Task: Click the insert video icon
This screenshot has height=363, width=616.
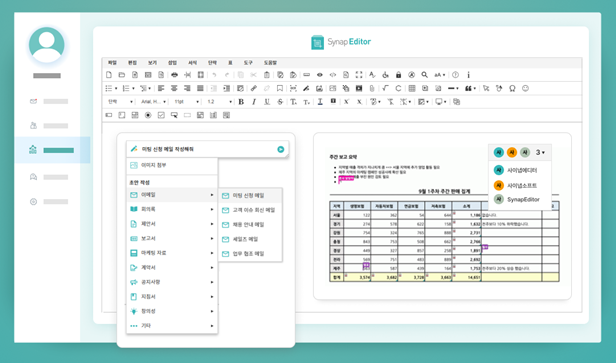Action: tap(359, 88)
